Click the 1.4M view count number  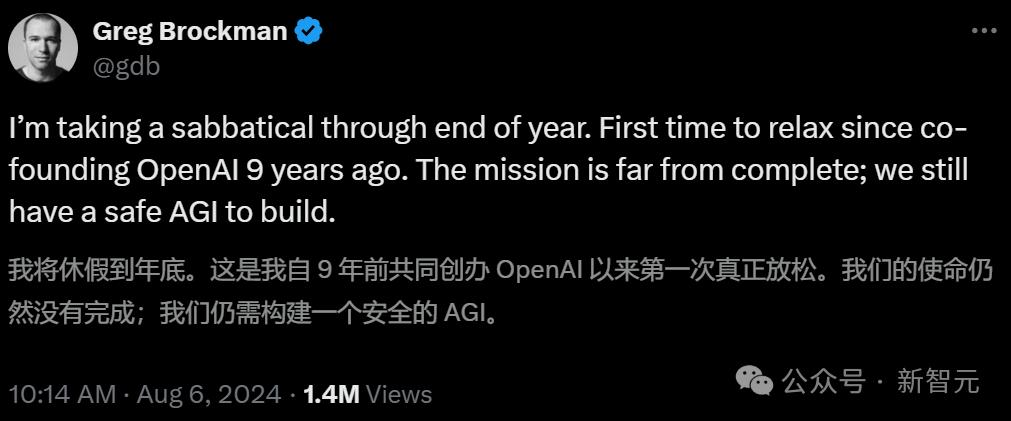(x=331, y=394)
